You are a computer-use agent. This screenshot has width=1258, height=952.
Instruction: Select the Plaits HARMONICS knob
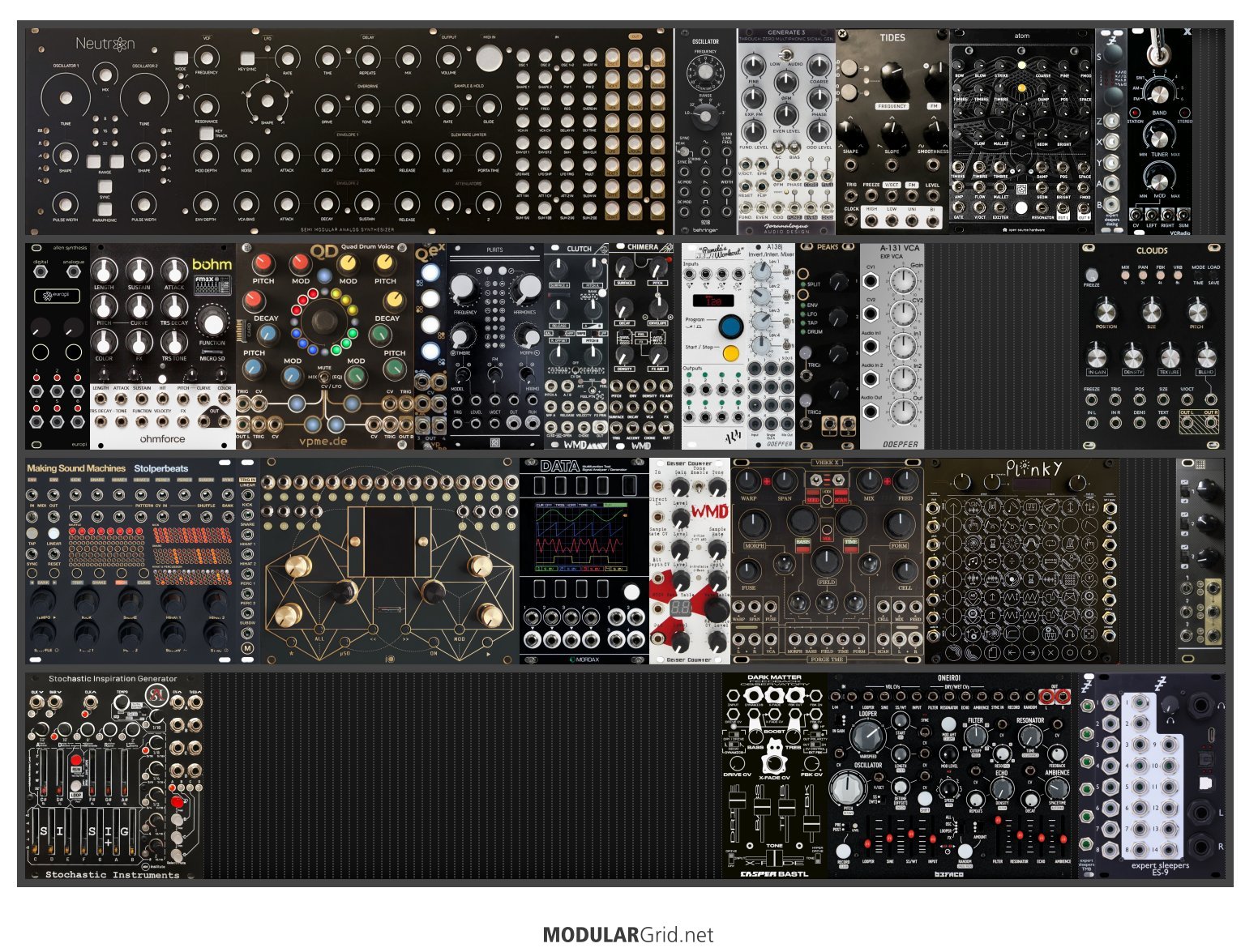pyautogui.click(x=527, y=287)
